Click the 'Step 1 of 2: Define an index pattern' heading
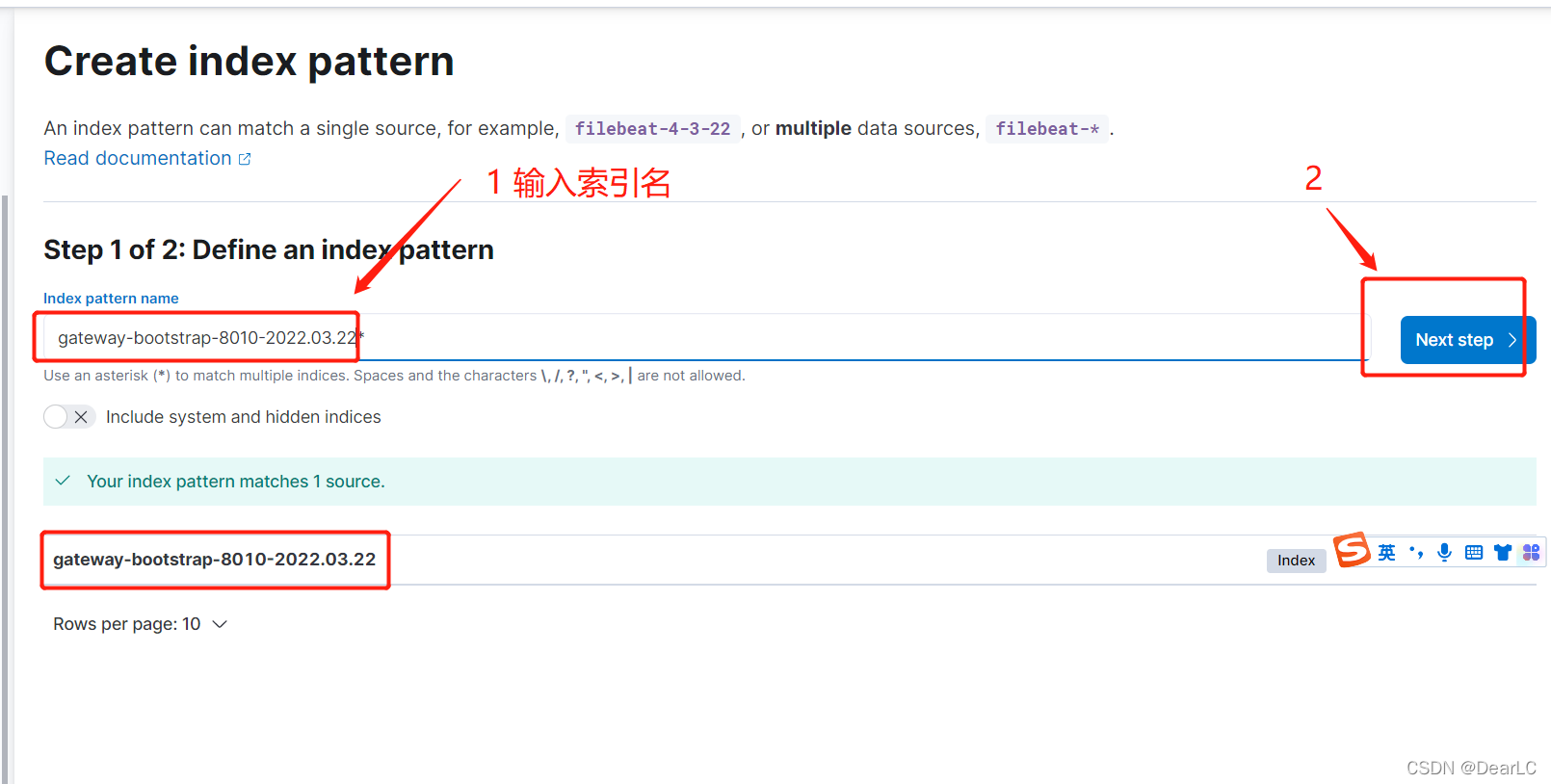This screenshot has width=1551, height=784. pos(269,250)
